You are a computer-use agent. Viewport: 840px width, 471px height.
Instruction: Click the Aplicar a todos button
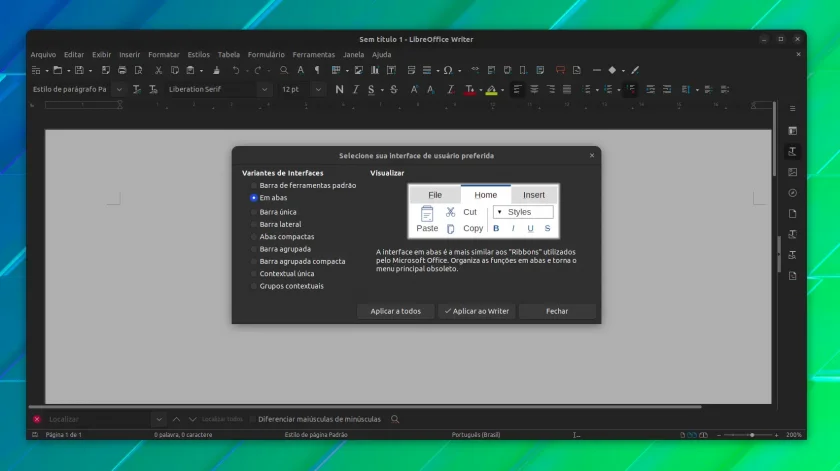pos(395,311)
